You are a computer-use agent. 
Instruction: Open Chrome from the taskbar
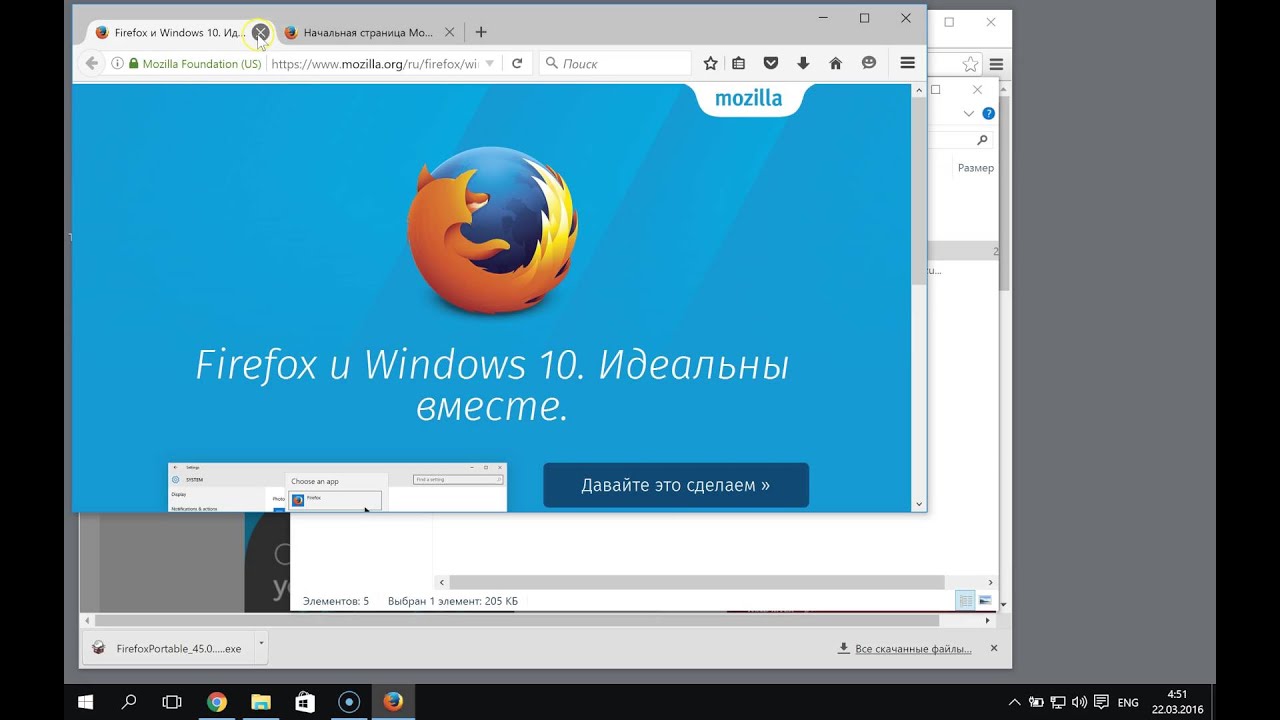tap(216, 702)
